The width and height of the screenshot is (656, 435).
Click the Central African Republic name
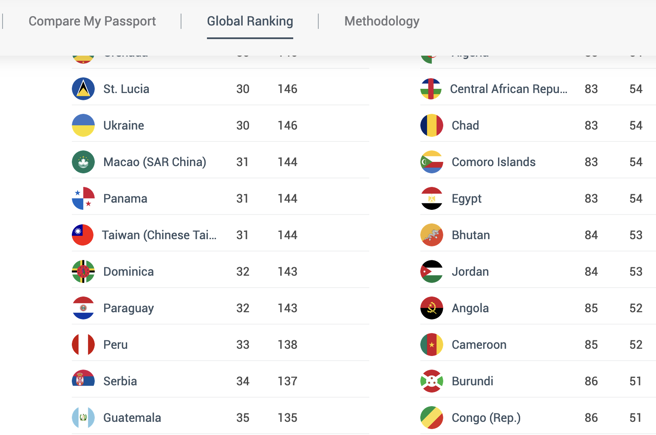508,89
